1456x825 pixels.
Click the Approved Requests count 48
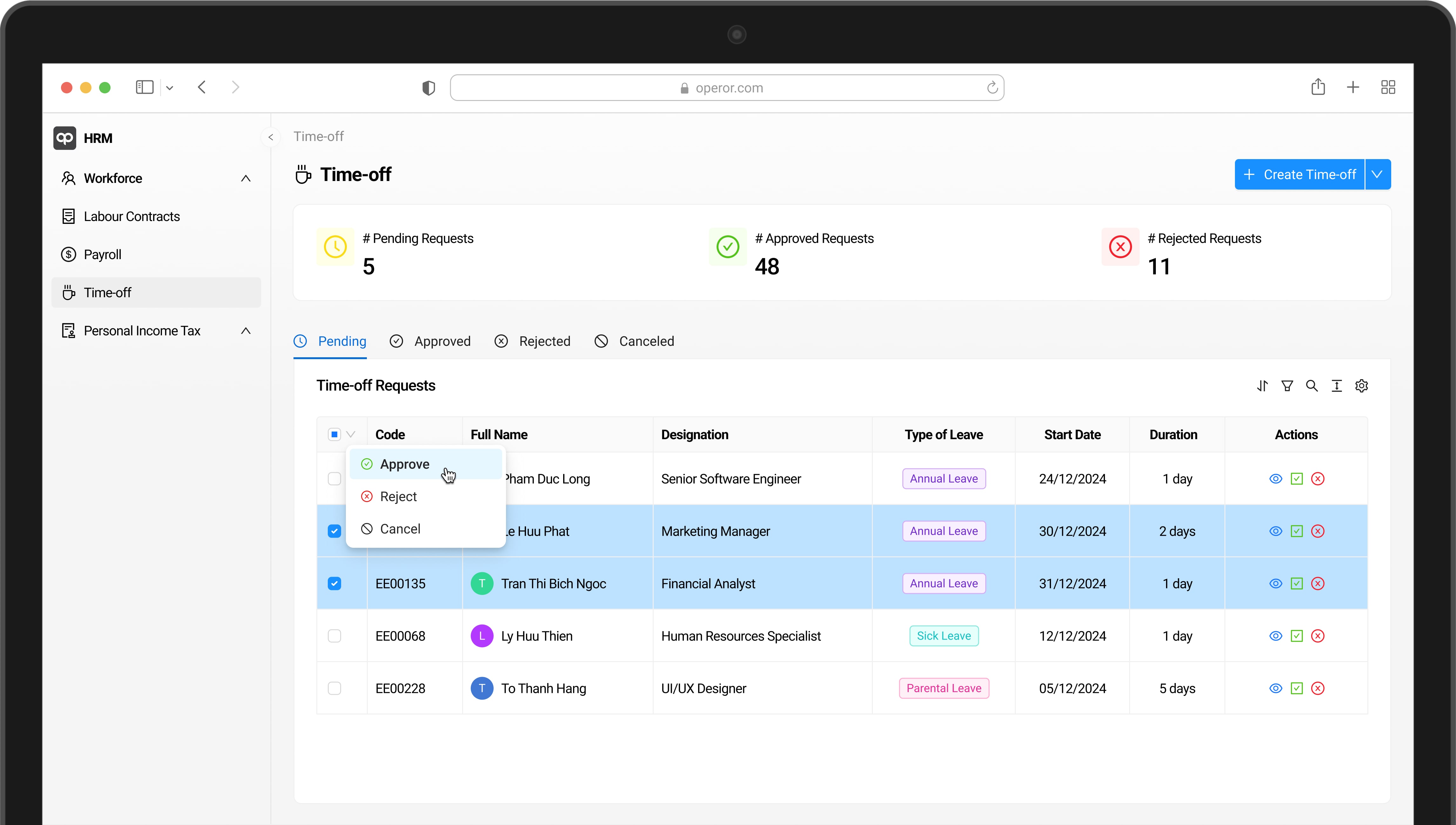coord(767,266)
